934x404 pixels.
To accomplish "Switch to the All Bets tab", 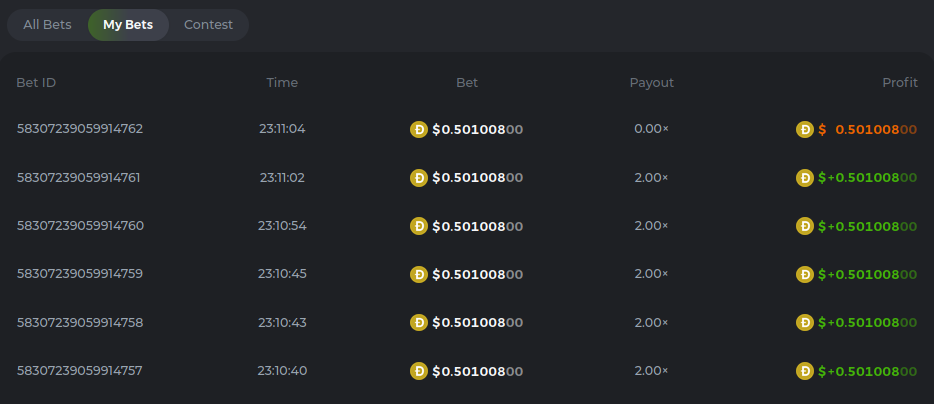I will point(48,25).
